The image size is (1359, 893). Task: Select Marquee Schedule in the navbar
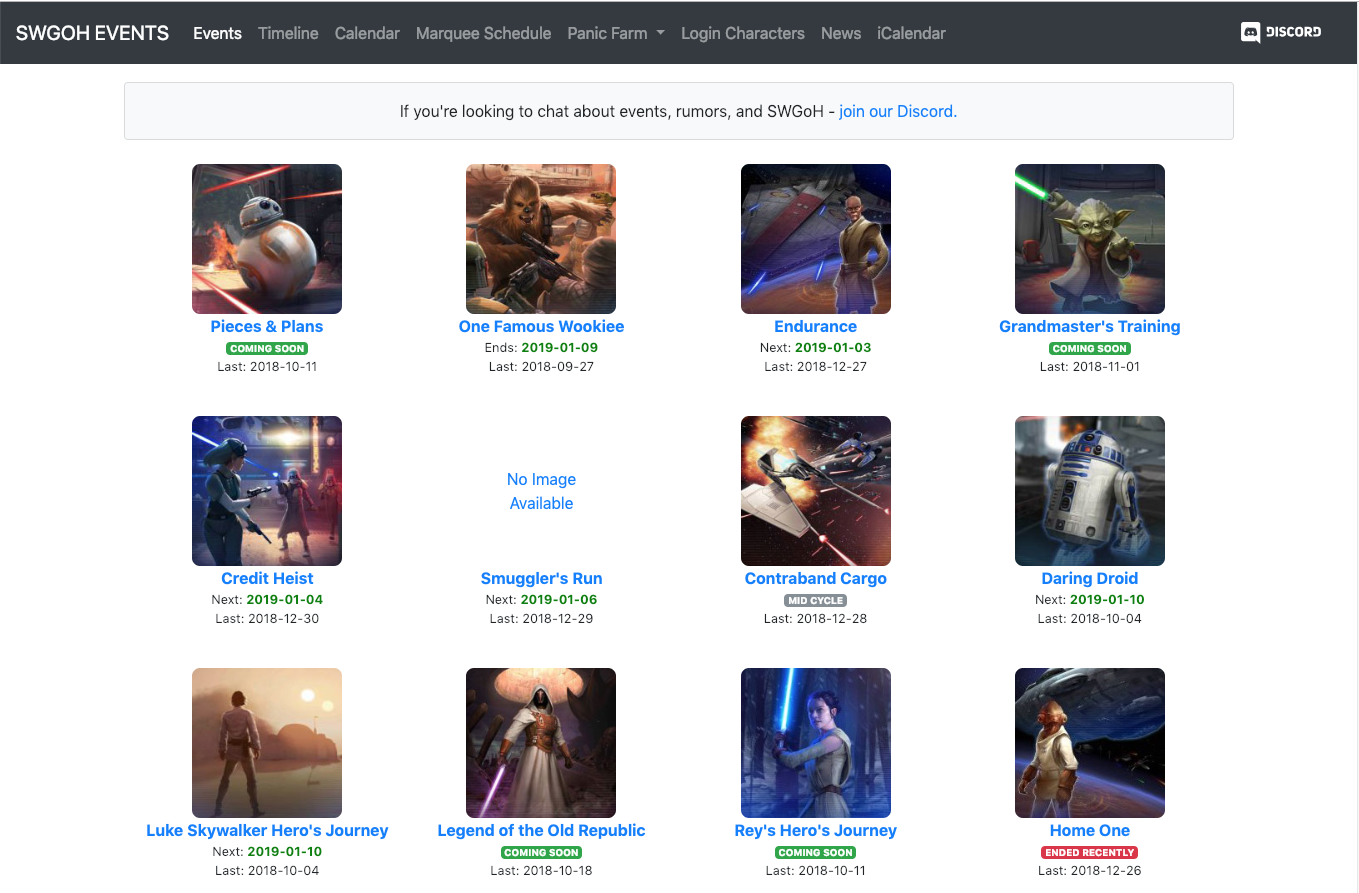click(483, 33)
